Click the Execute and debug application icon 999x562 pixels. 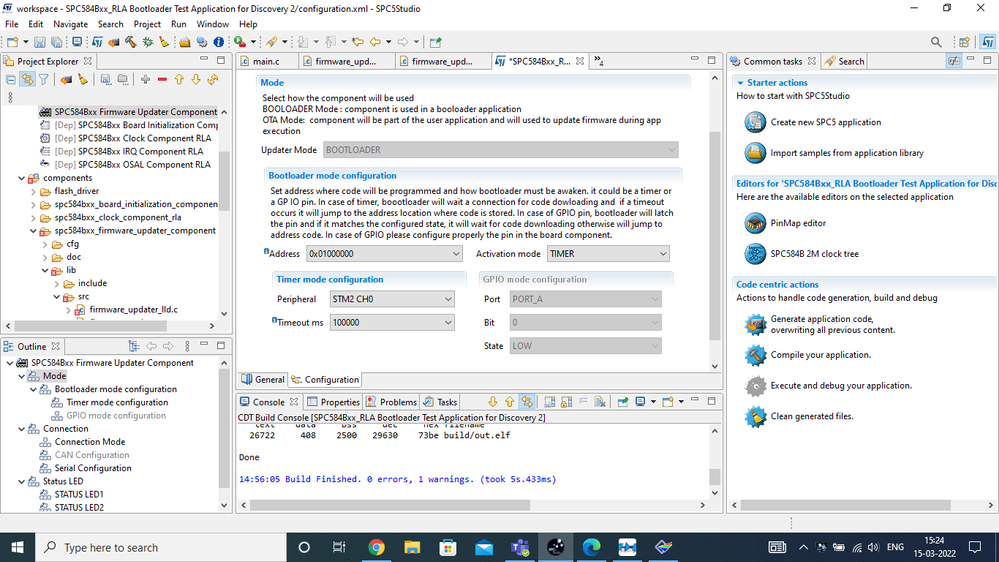point(755,385)
